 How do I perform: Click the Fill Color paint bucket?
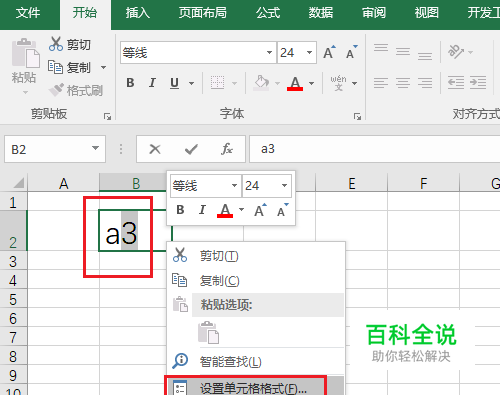click(261, 82)
